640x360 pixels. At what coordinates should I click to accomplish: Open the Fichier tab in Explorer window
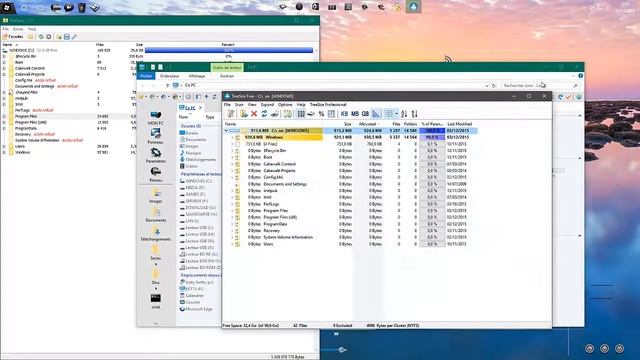pos(146,76)
